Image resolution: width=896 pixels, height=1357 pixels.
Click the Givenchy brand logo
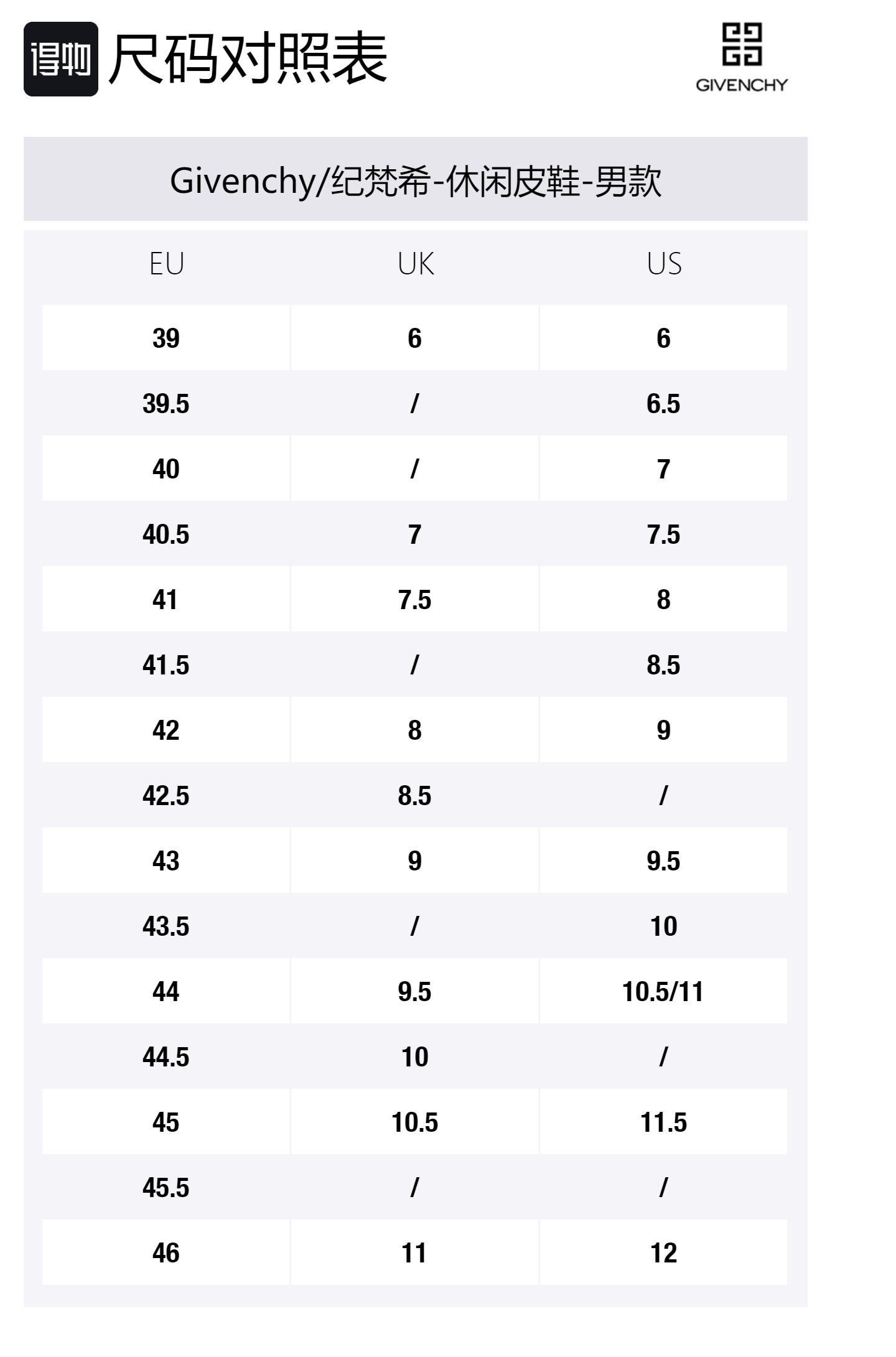741,57
